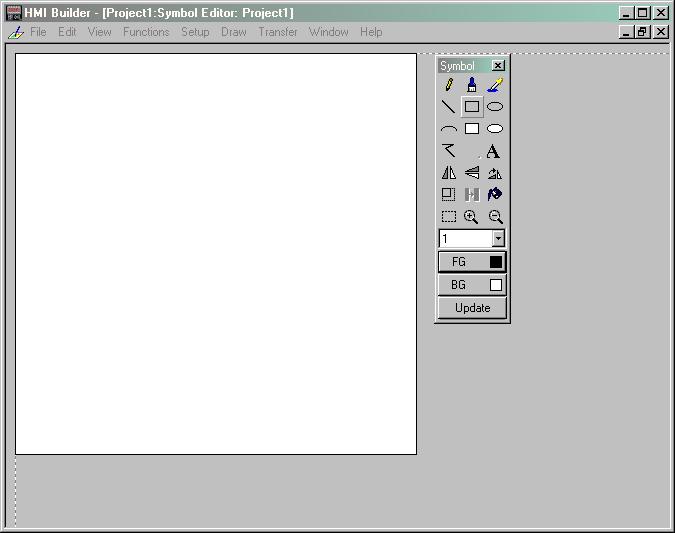Select the Polyline tool

click(449, 151)
